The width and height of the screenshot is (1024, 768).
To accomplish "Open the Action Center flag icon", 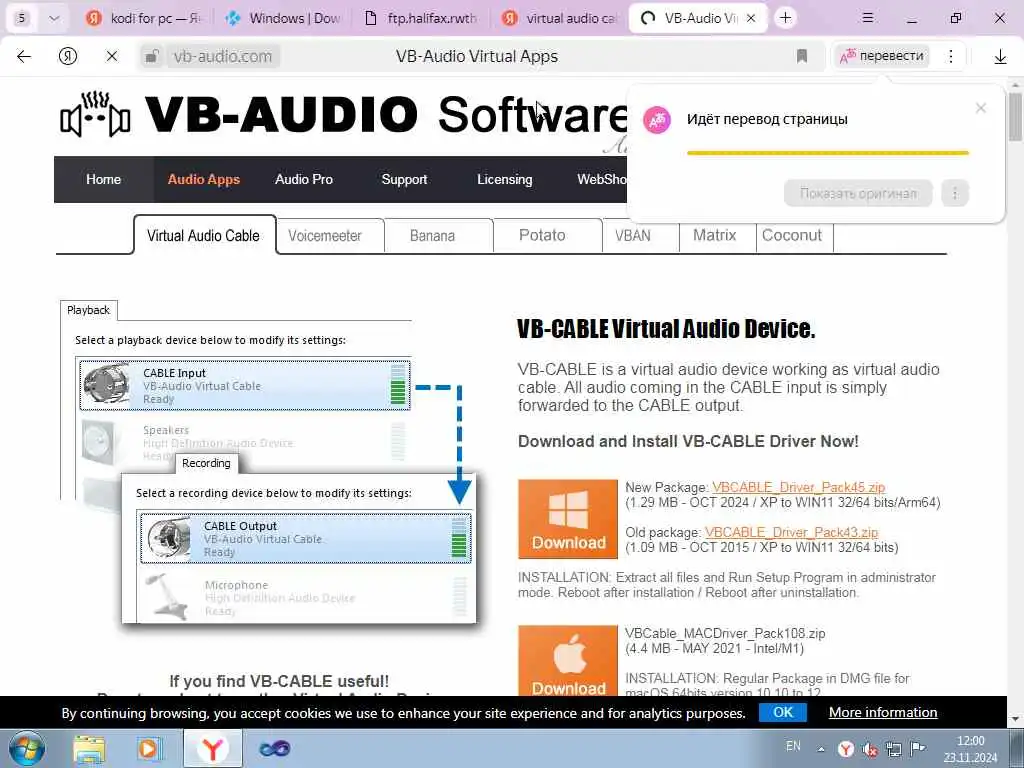I will pos(918,748).
